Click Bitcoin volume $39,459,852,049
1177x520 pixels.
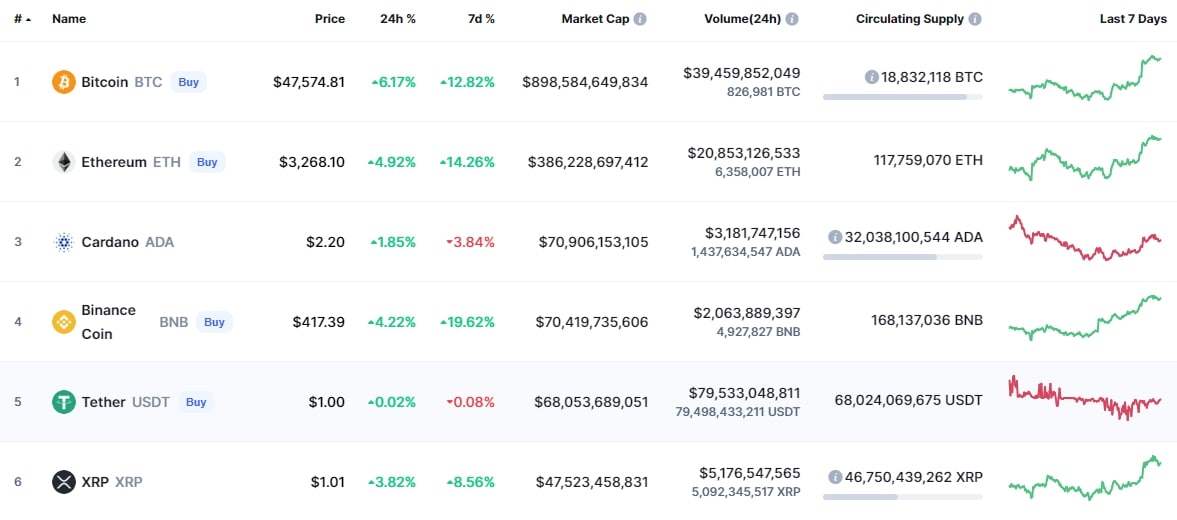pos(742,73)
